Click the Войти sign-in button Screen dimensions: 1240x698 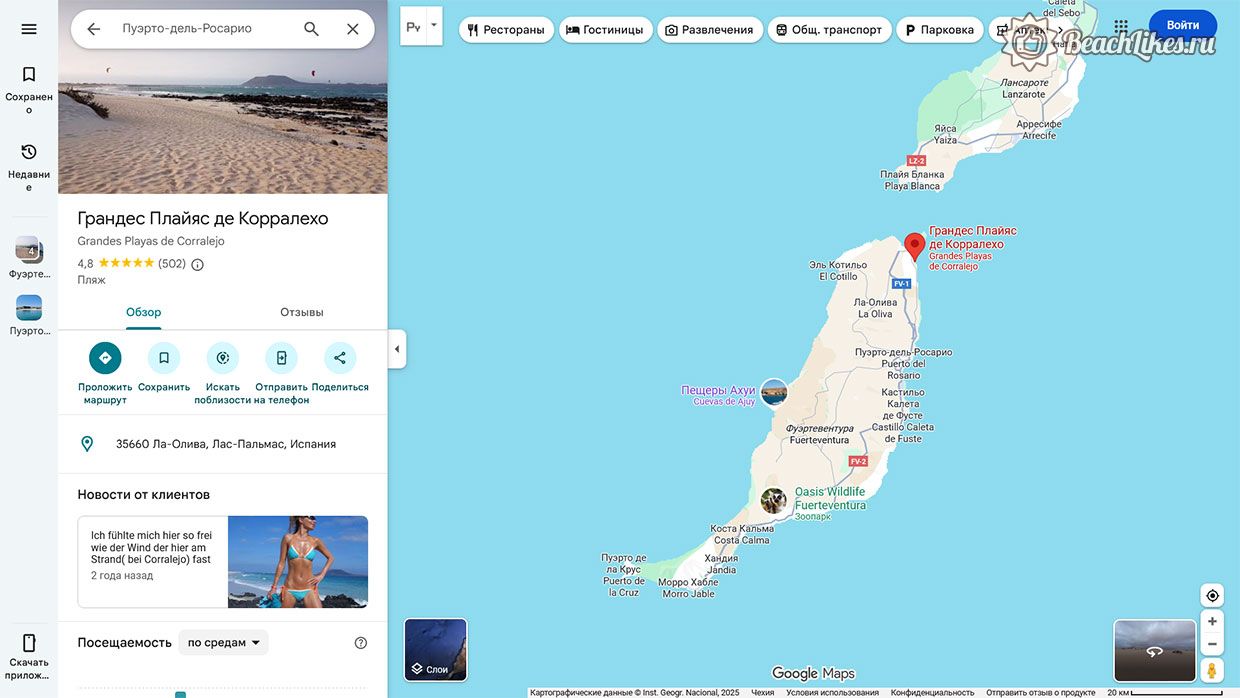pos(1183,25)
